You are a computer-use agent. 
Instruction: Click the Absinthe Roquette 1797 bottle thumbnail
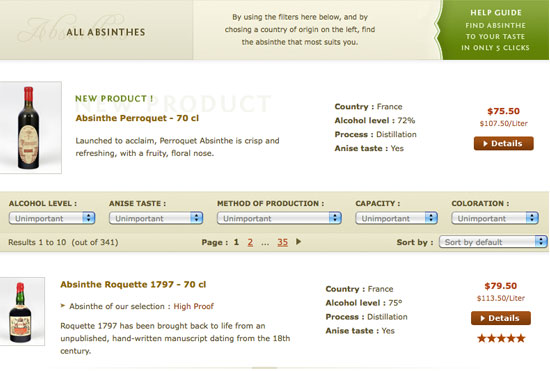[x=22, y=311]
